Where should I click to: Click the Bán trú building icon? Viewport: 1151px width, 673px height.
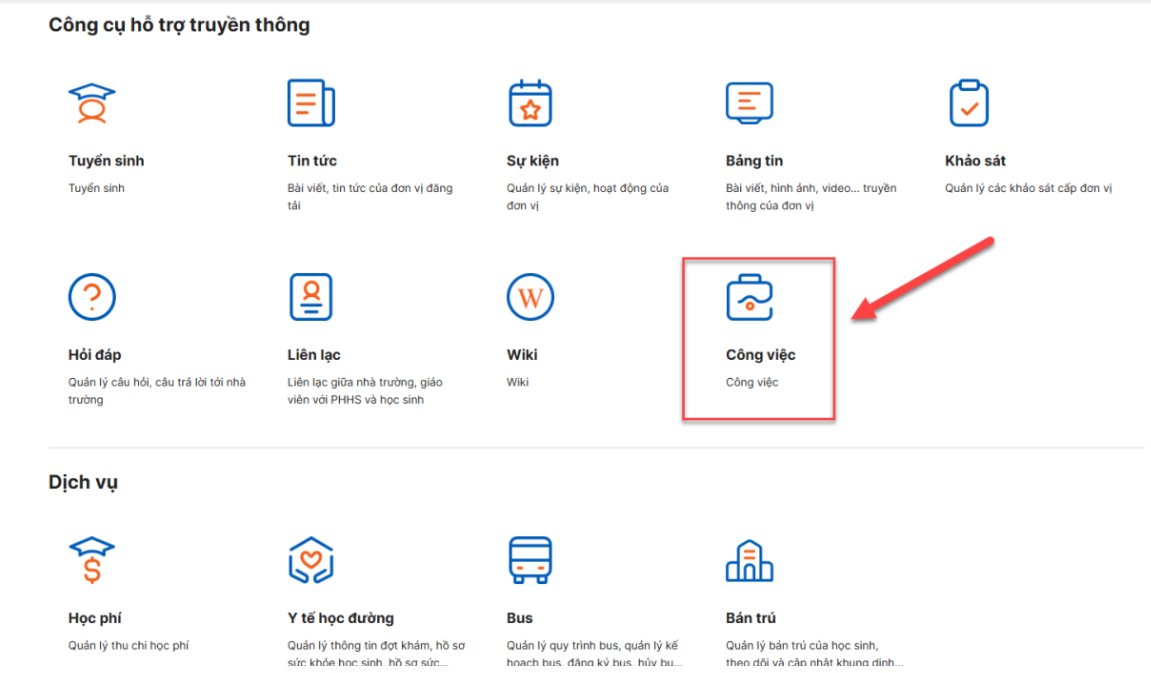pyautogui.click(x=749, y=560)
